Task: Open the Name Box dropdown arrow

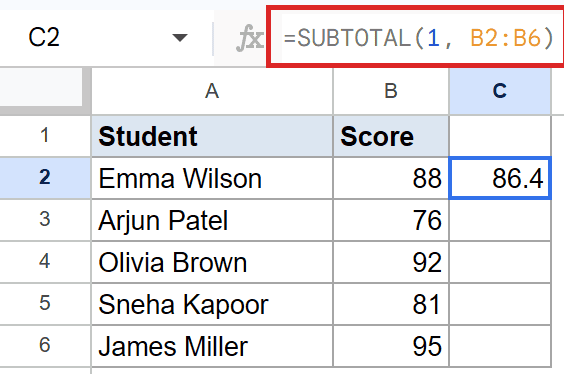Action: [x=179, y=37]
